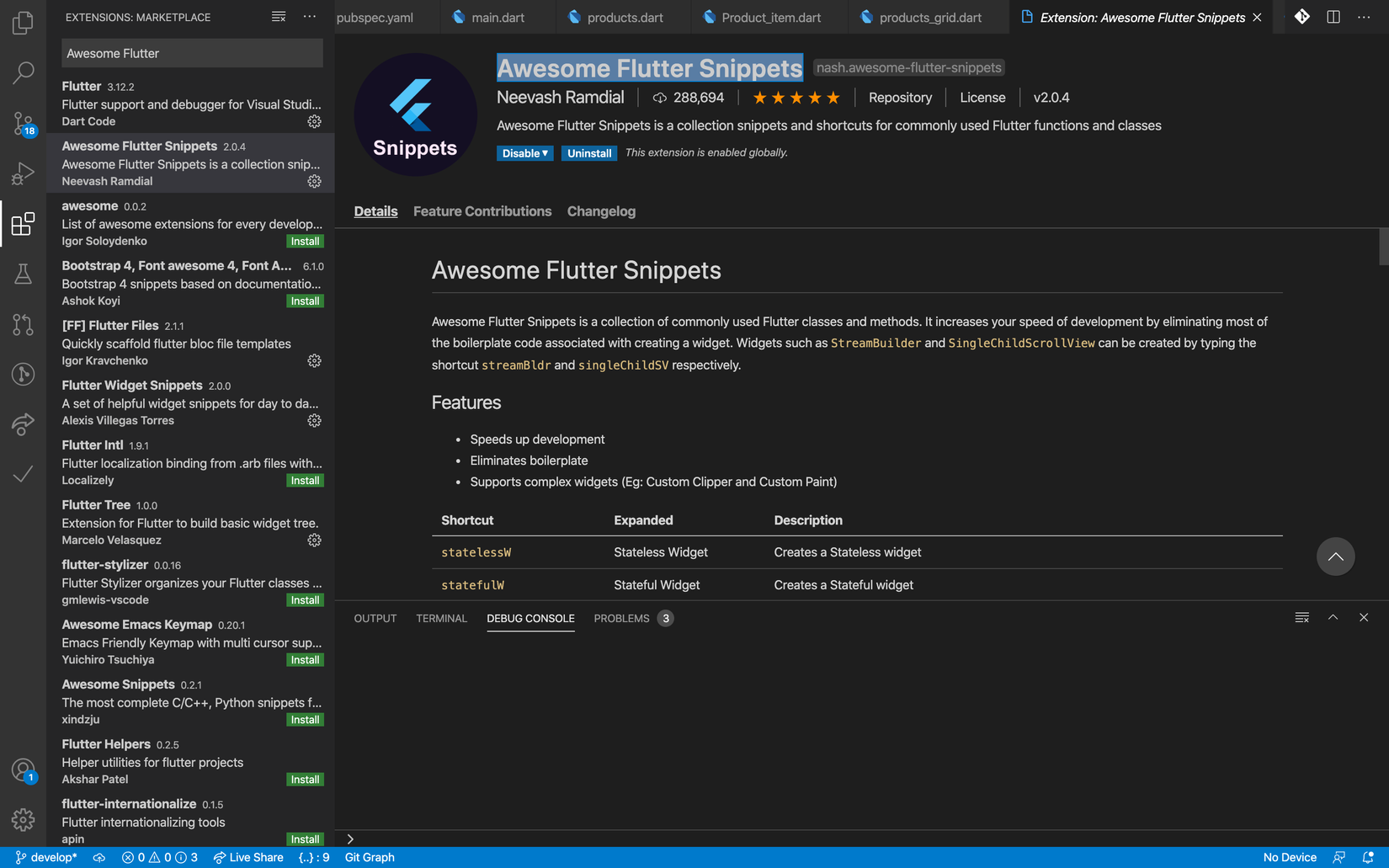The width and height of the screenshot is (1389, 868).
Task: Open the extension Repository link
Action: point(900,98)
